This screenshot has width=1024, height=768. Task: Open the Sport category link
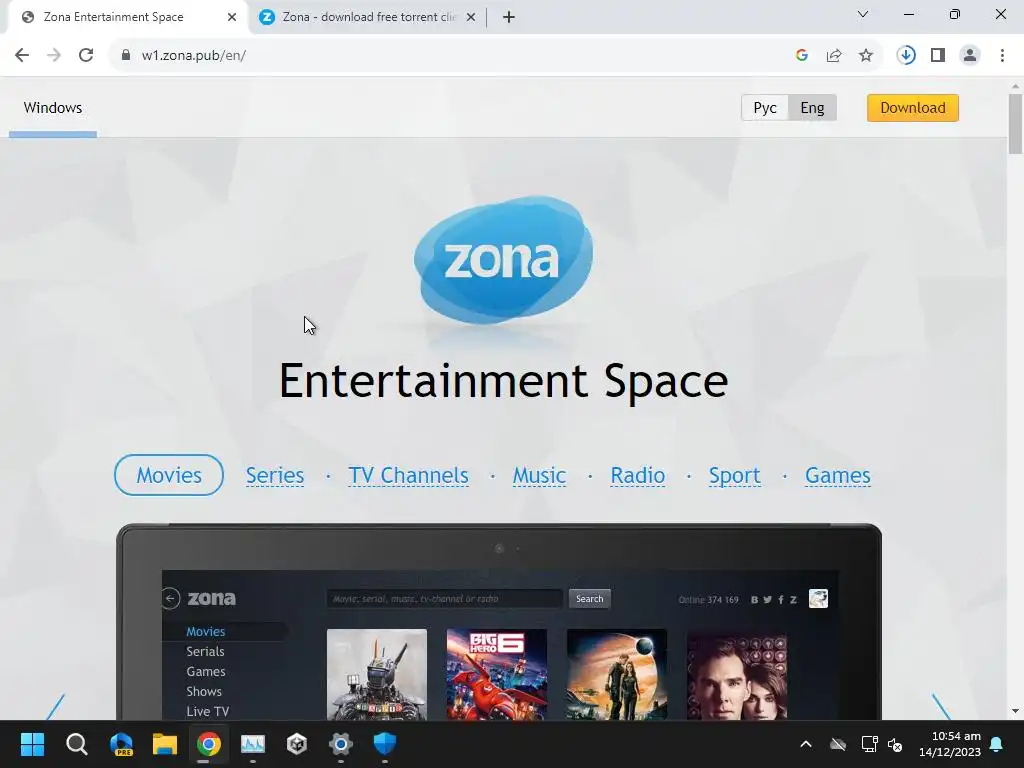click(x=735, y=475)
